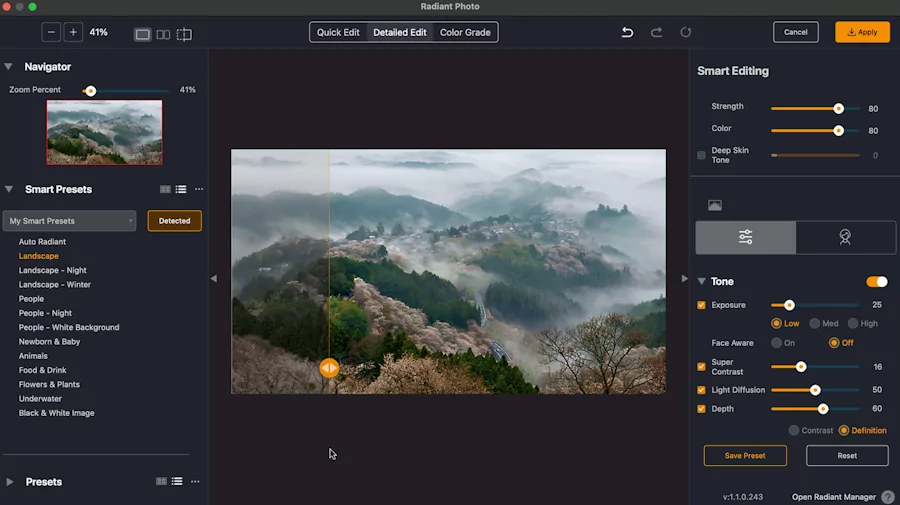Click the help question mark icon
This screenshot has height=505, width=900.
point(887,497)
